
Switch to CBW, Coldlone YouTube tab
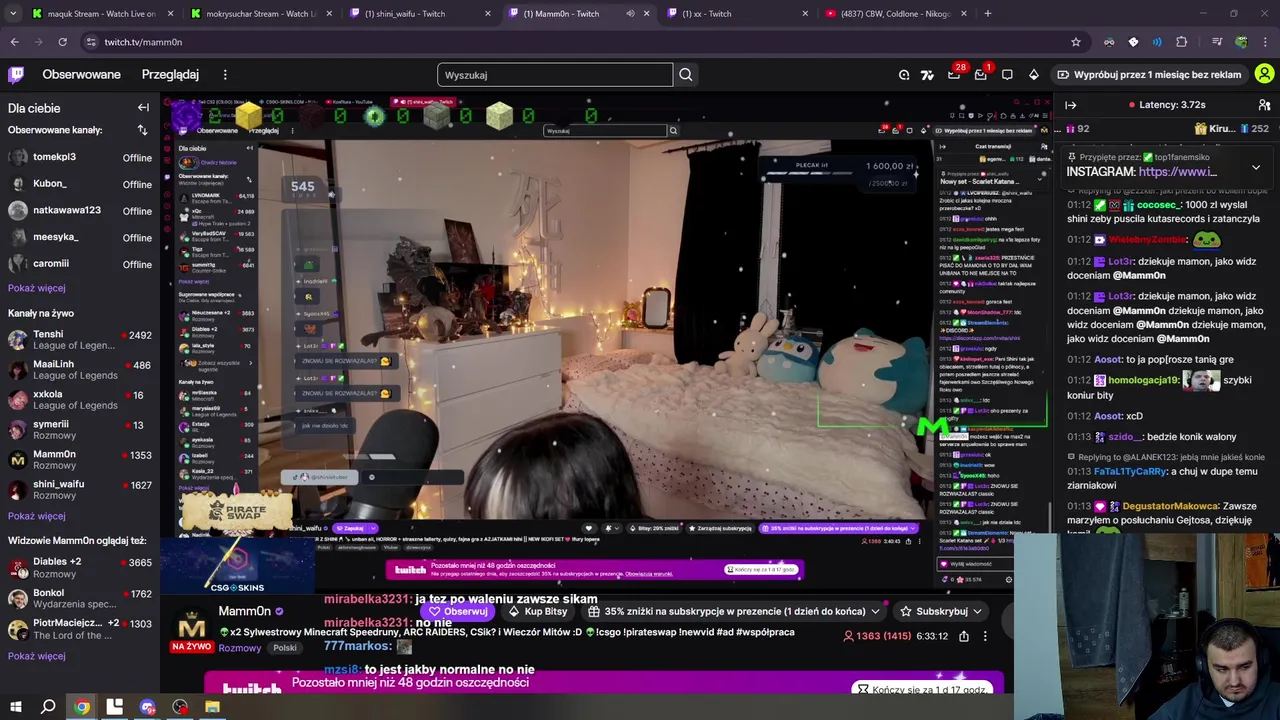896,14
